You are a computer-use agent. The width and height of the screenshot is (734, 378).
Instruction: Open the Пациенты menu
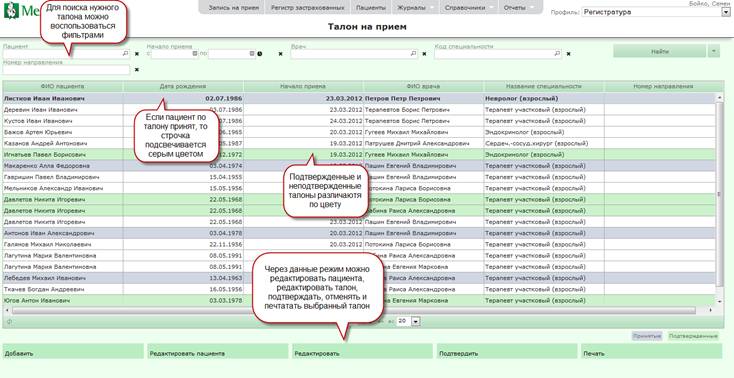click(x=371, y=8)
